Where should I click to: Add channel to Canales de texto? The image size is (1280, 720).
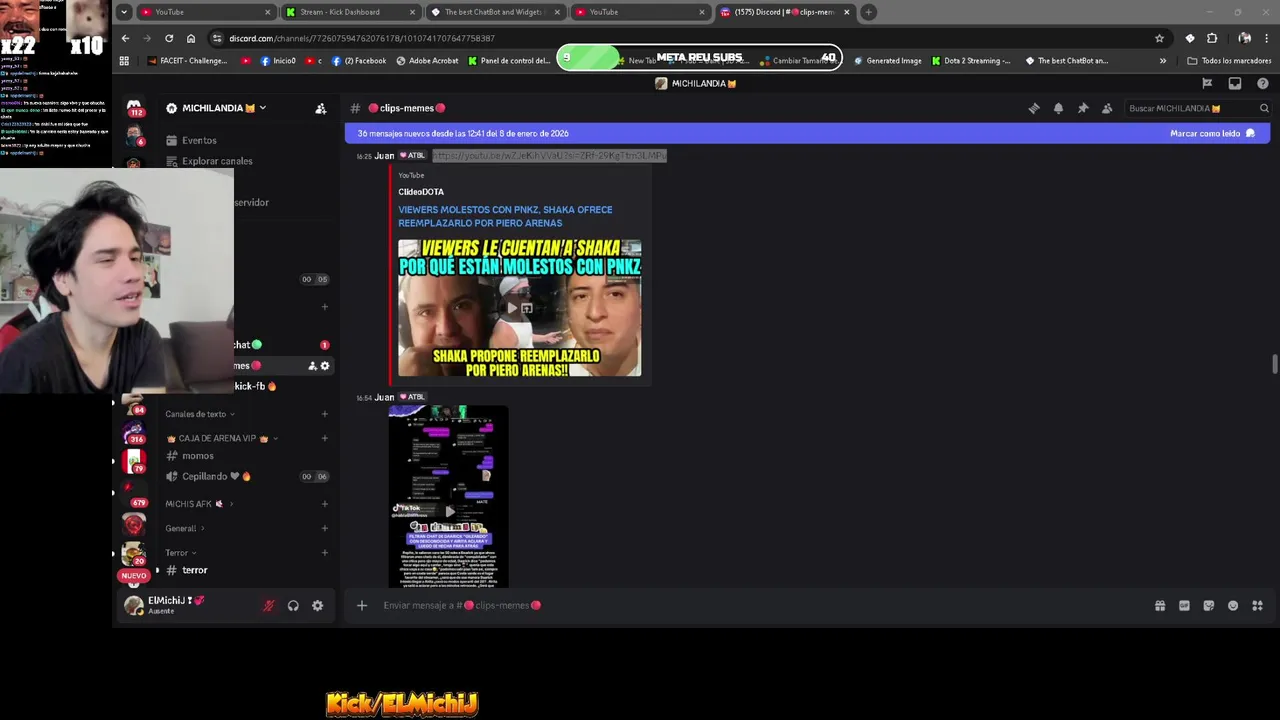click(x=324, y=414)
